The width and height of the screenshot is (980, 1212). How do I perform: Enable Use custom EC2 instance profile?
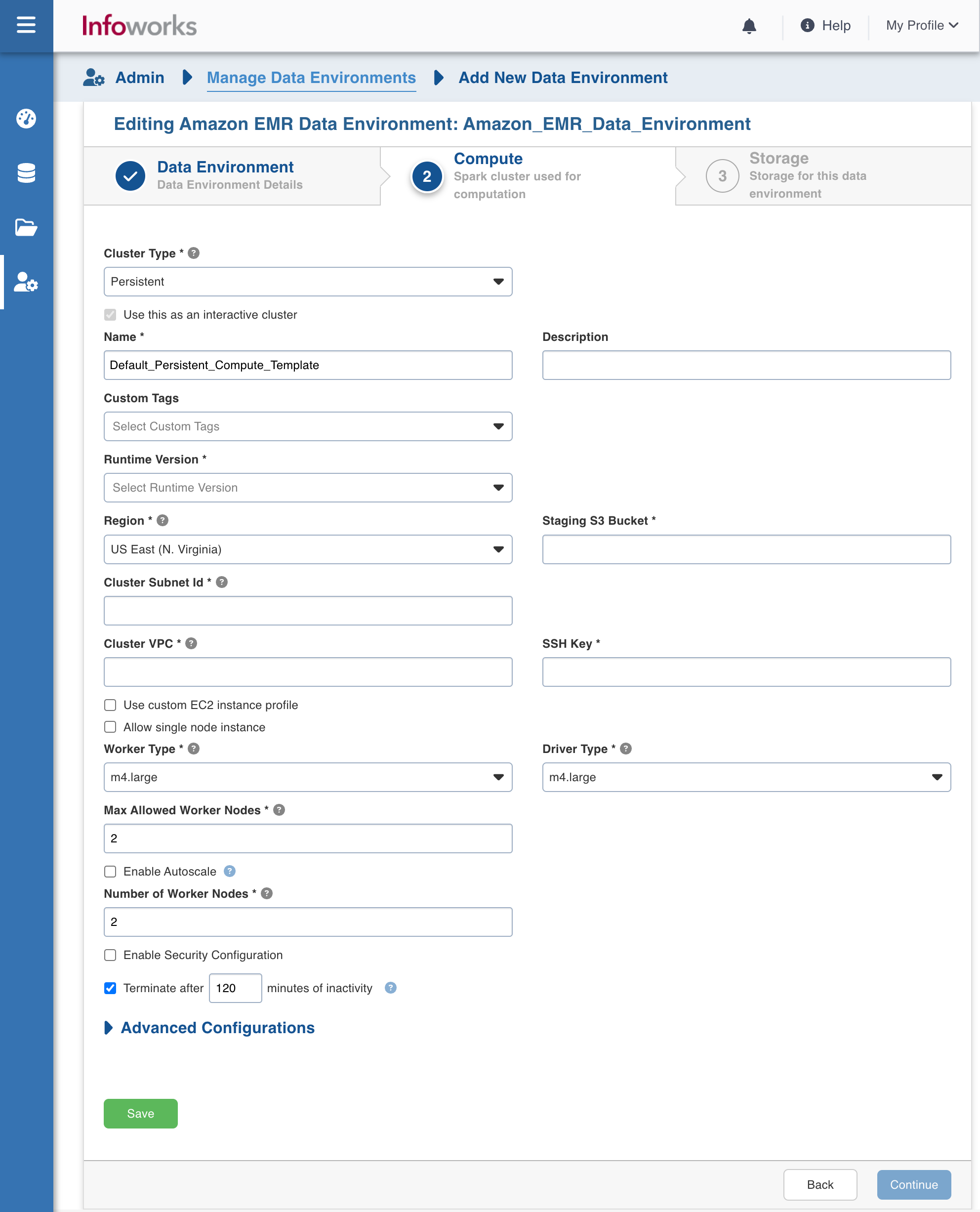[x=110, y=705]
